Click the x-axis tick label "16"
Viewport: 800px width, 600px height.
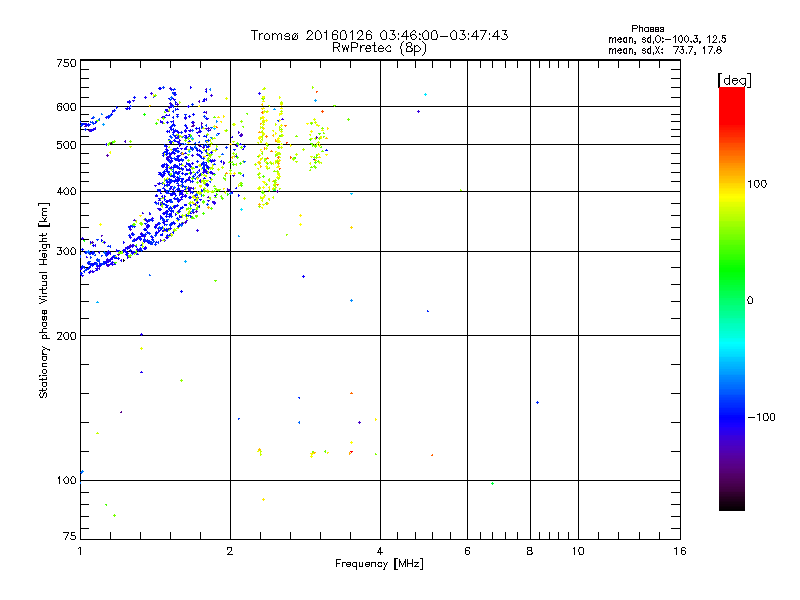point(680,551)
